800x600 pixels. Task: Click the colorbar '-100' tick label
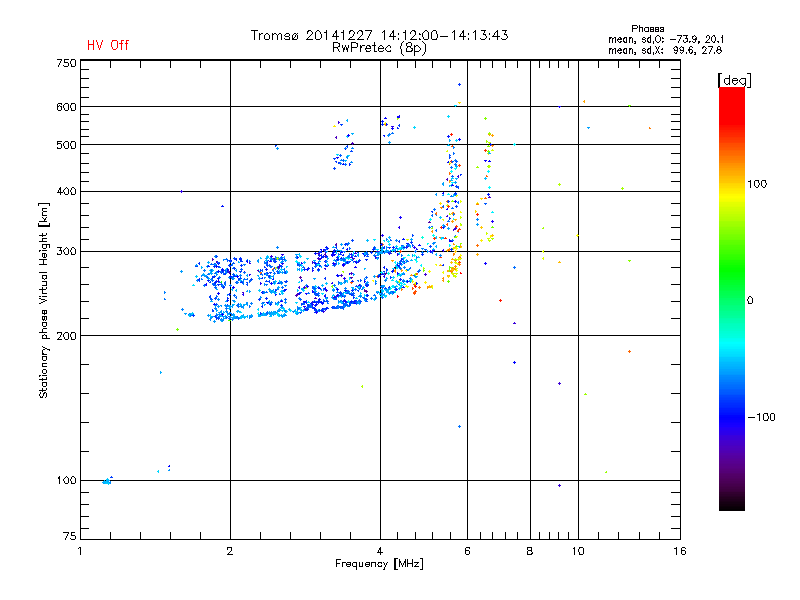point(761,417)
